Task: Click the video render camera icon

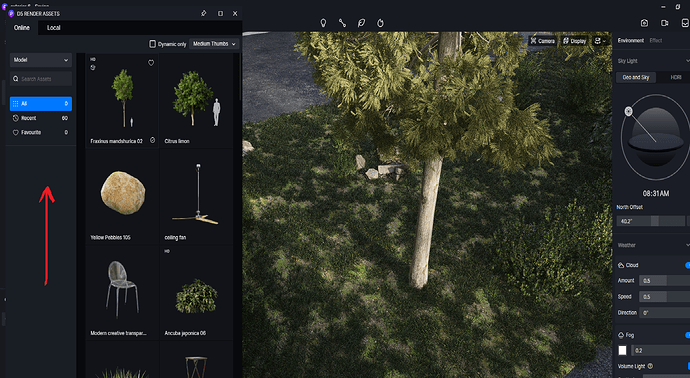Action: 664,23
